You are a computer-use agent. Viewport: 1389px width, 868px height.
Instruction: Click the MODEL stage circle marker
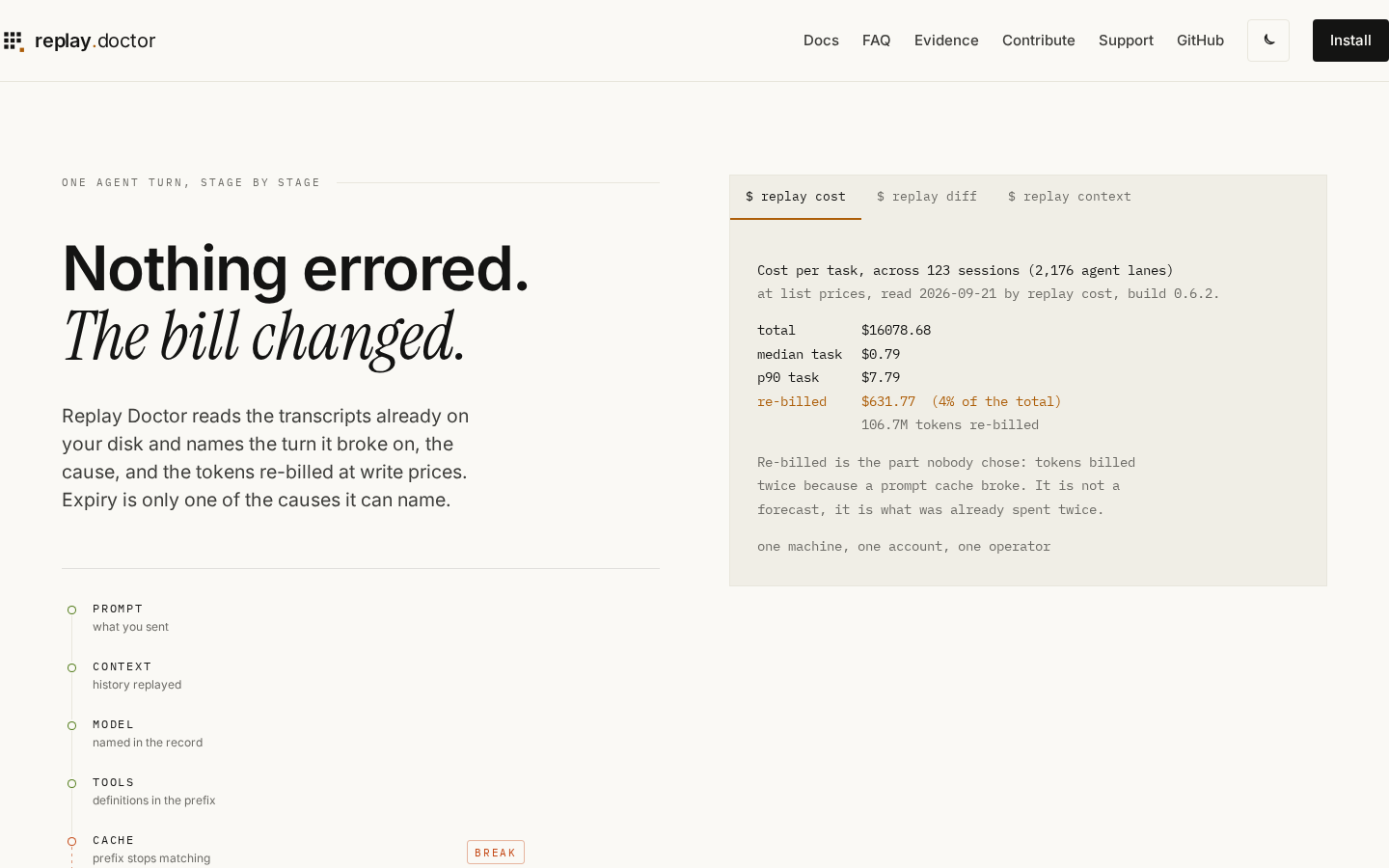(x=71, y=725)
